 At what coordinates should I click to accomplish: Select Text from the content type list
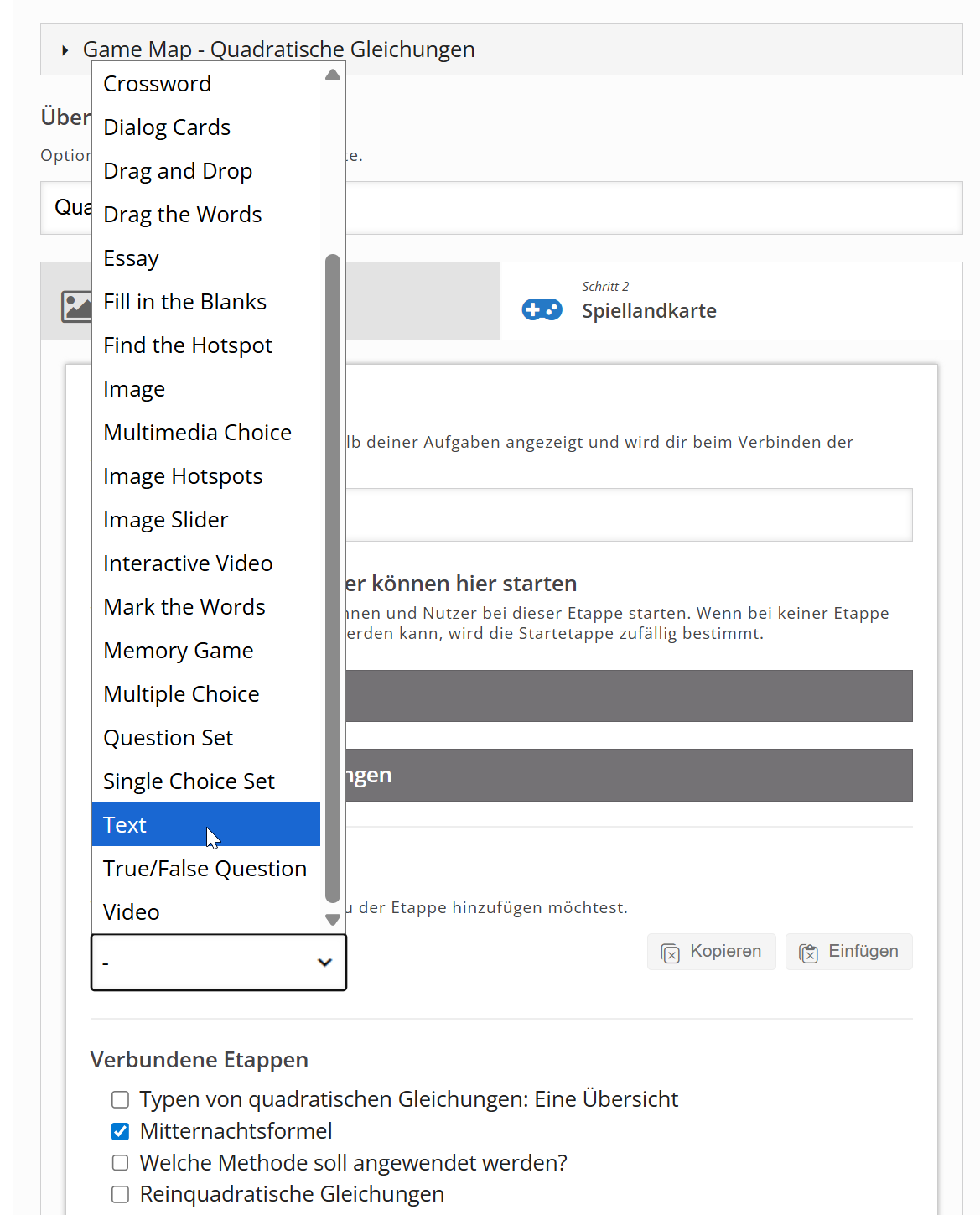[x=205, y=825]
